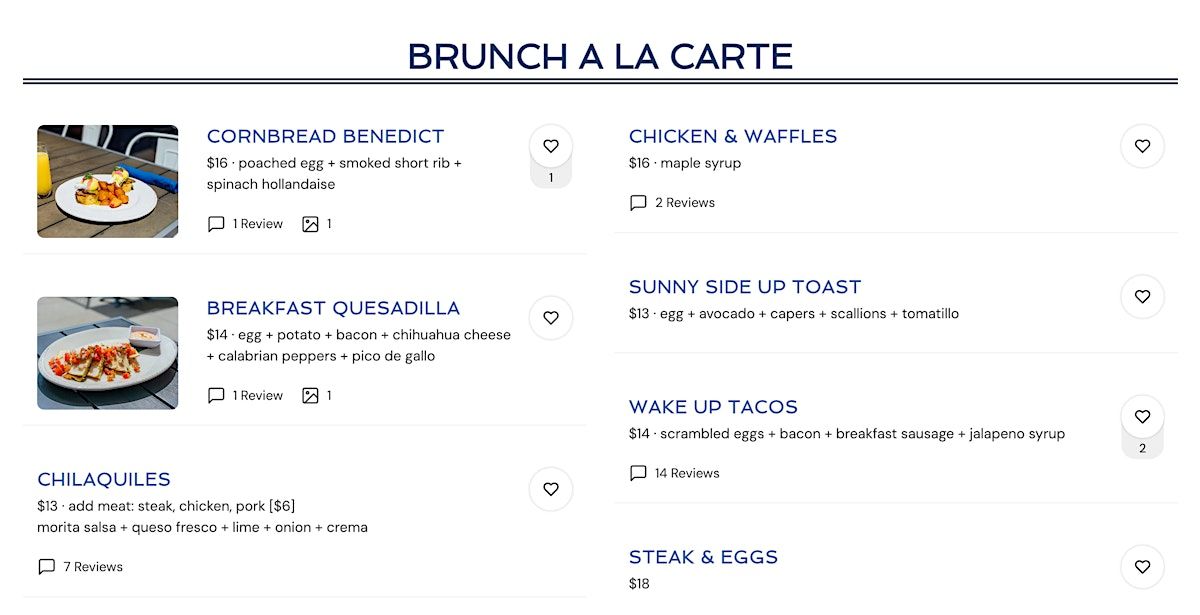
Task: Read the Breakfast Quesadilla review
Action: [x=246, y=396]
